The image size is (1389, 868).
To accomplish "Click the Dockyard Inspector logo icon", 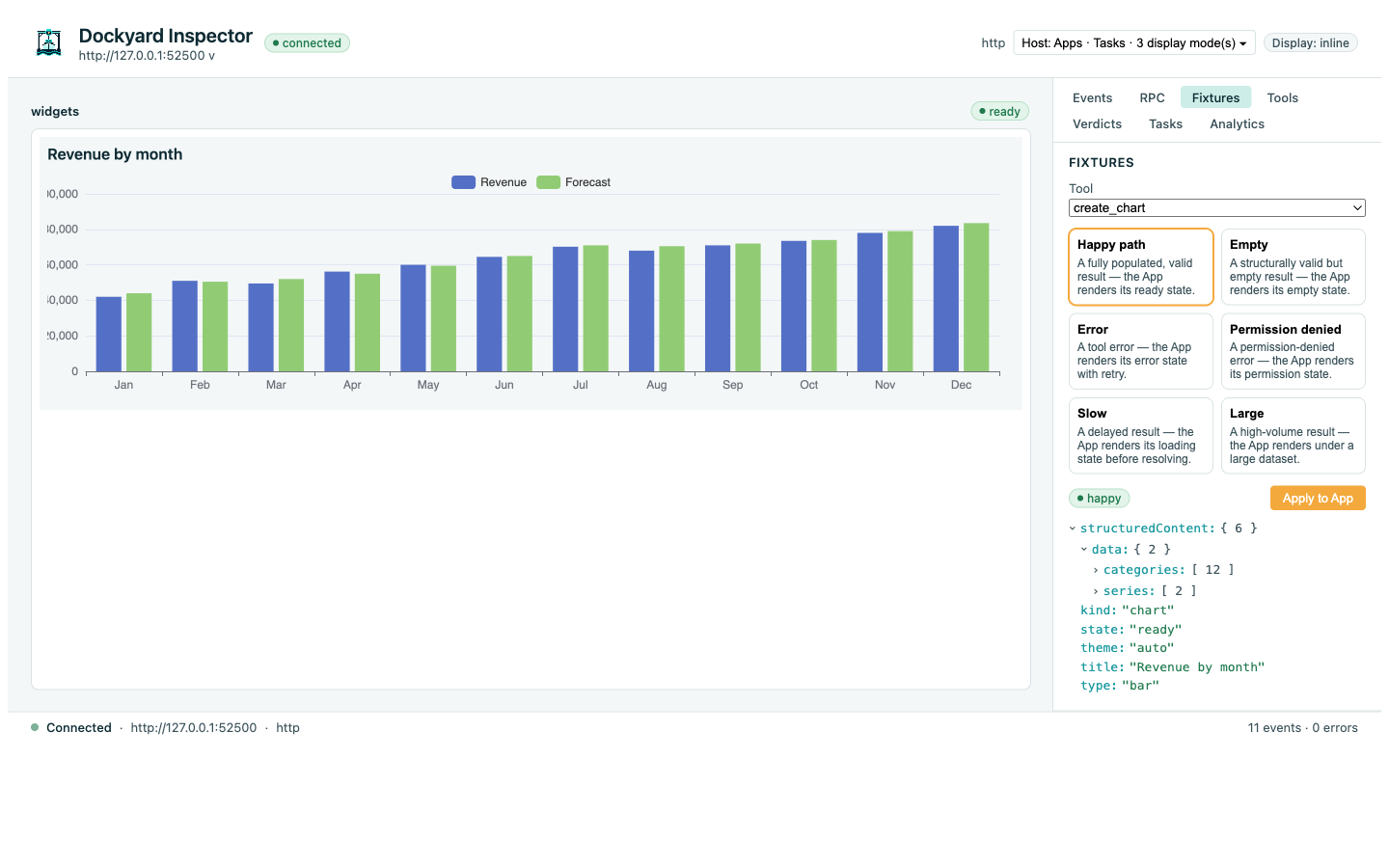I will [49, 42].
